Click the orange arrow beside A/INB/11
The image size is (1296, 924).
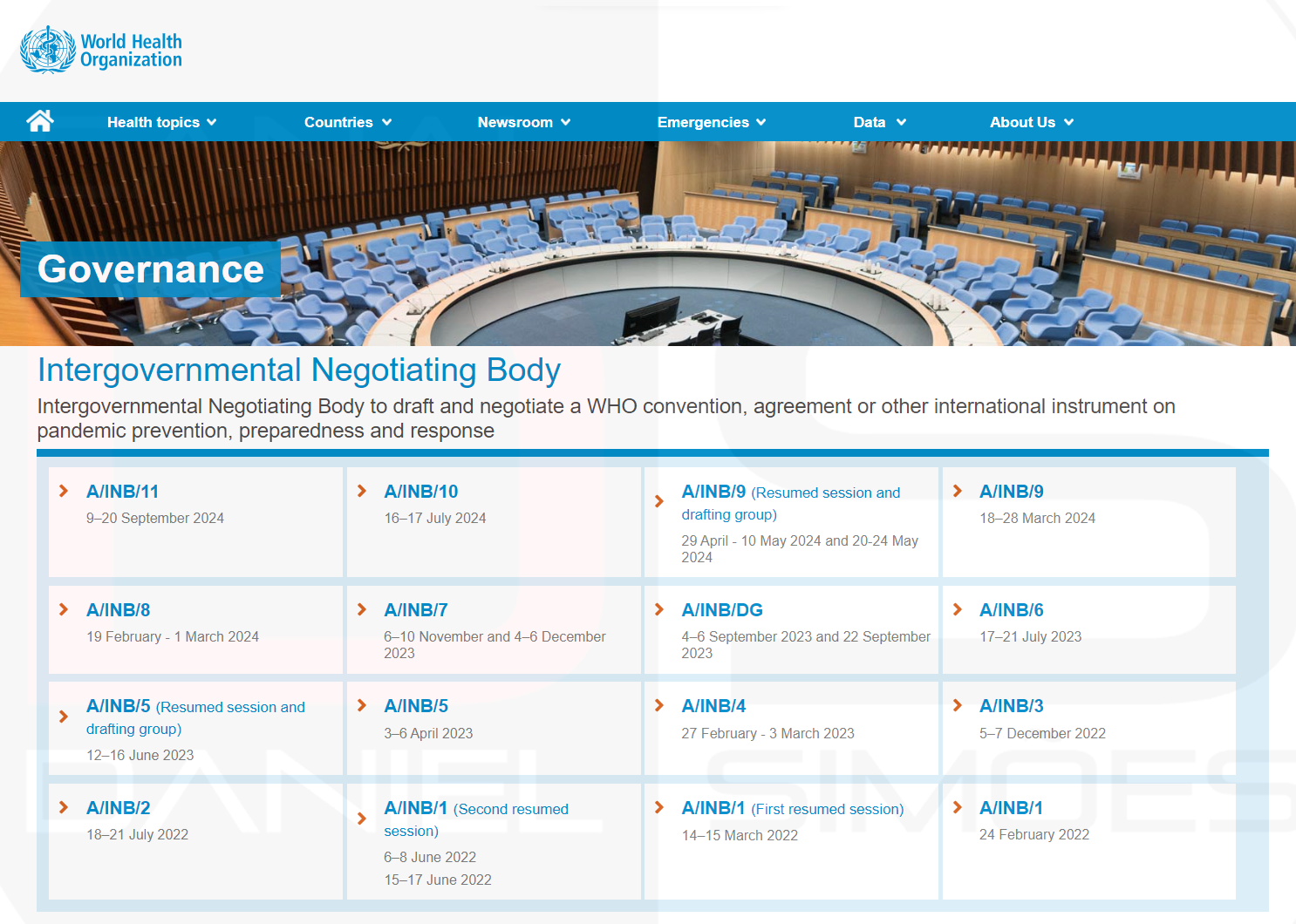(64, 491)
